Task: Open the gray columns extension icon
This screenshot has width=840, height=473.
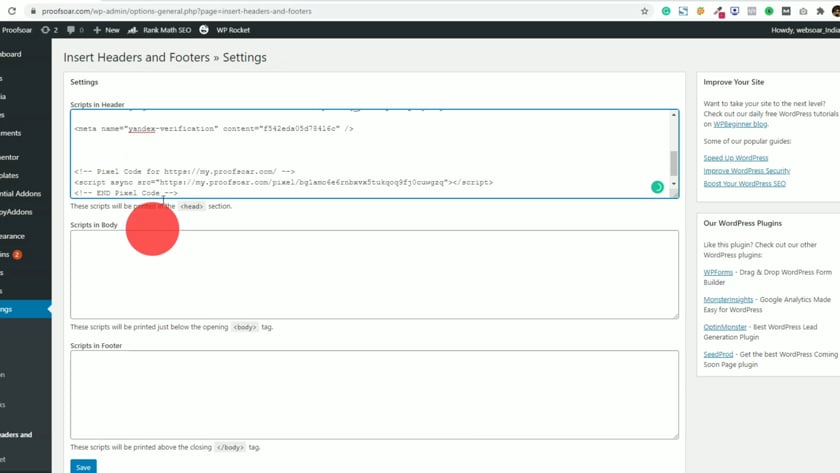Action: pyautogui.click(x=752, y=11)
